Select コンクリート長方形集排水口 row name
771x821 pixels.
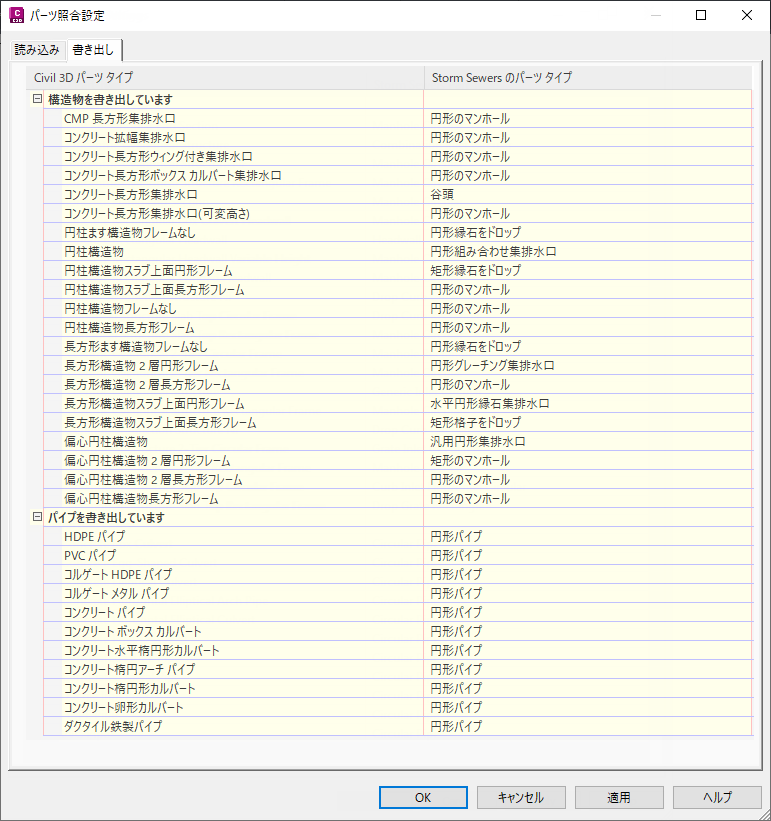click(x=130, y=194)
